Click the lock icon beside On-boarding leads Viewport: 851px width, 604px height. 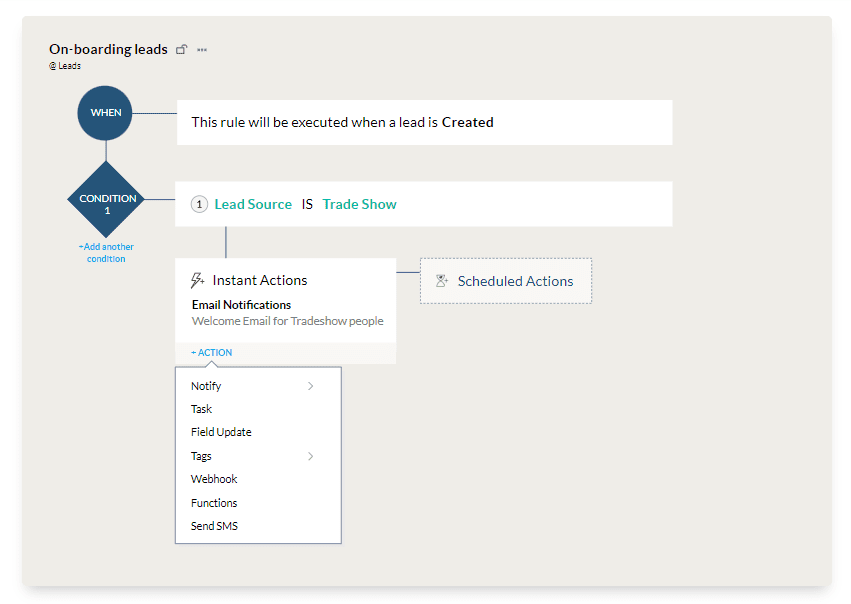pos(181,49)
